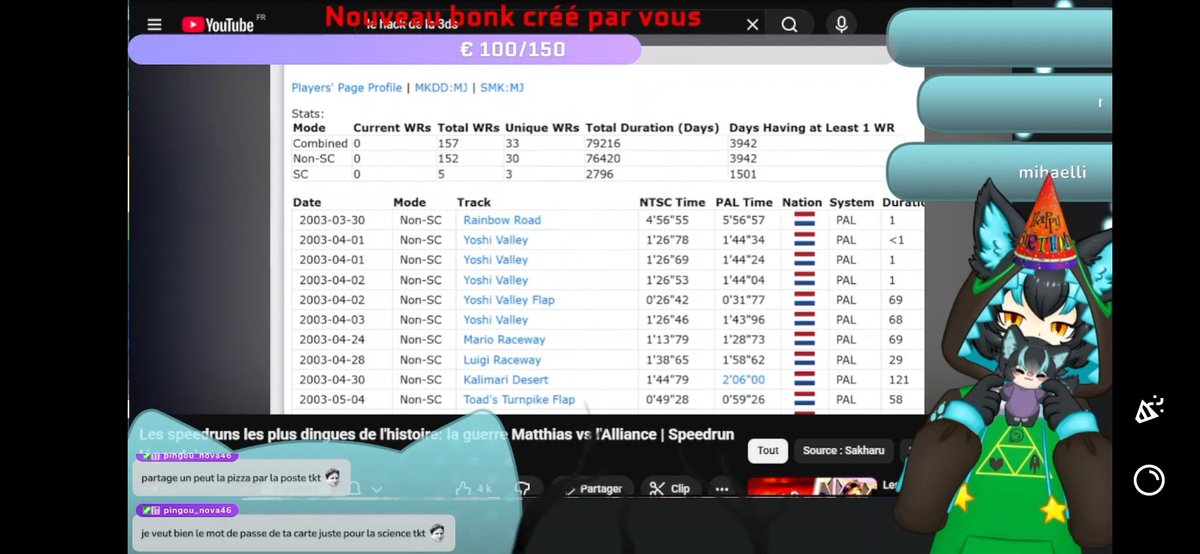Select the Source : Sakharu chip
This screenshot has width=1200, height=554.
[845, 451]
